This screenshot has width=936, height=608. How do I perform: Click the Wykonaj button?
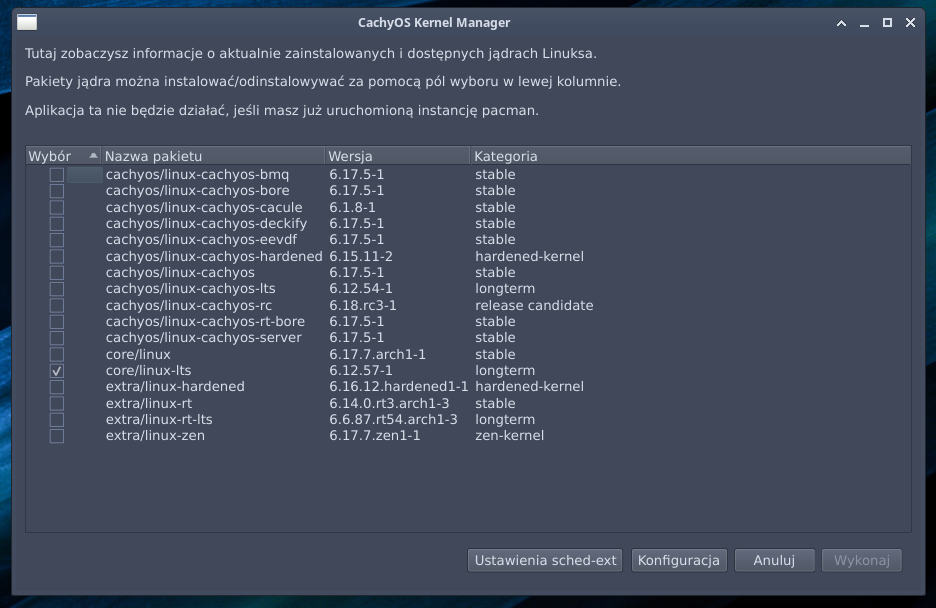pos(861,560)
